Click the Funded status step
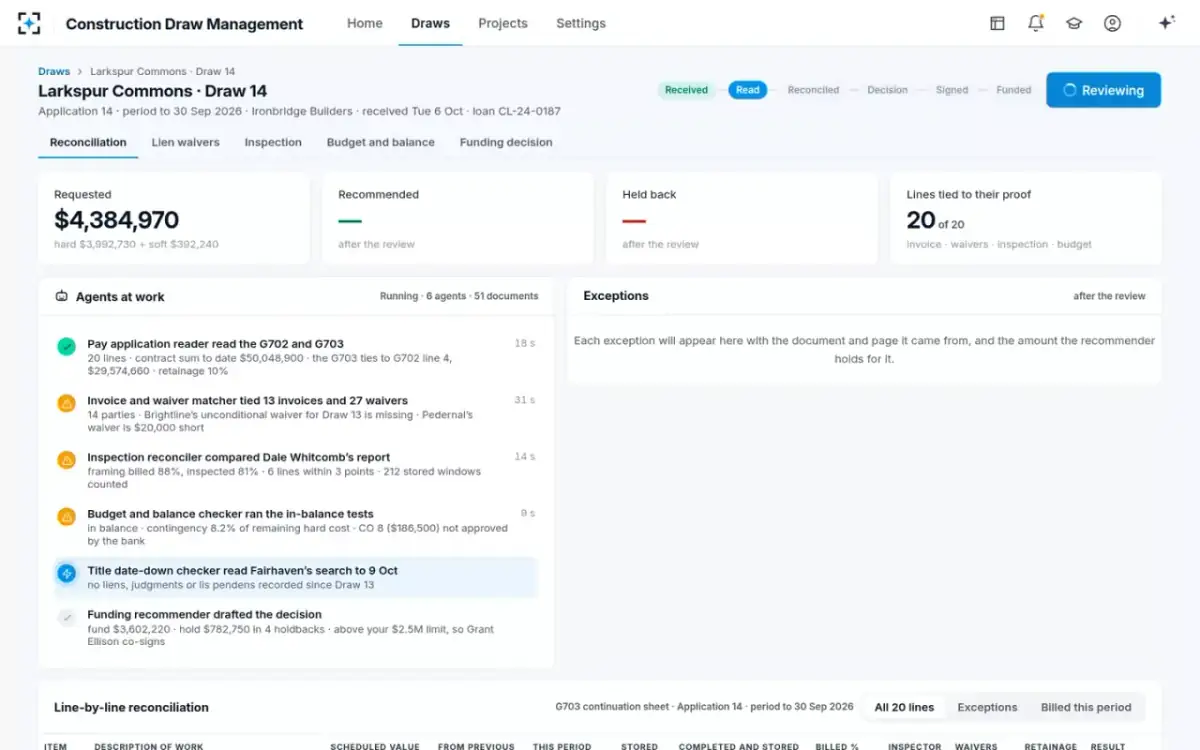Image resolution: width=1200 pixels, height=750 pixels. click(1013, 90)
